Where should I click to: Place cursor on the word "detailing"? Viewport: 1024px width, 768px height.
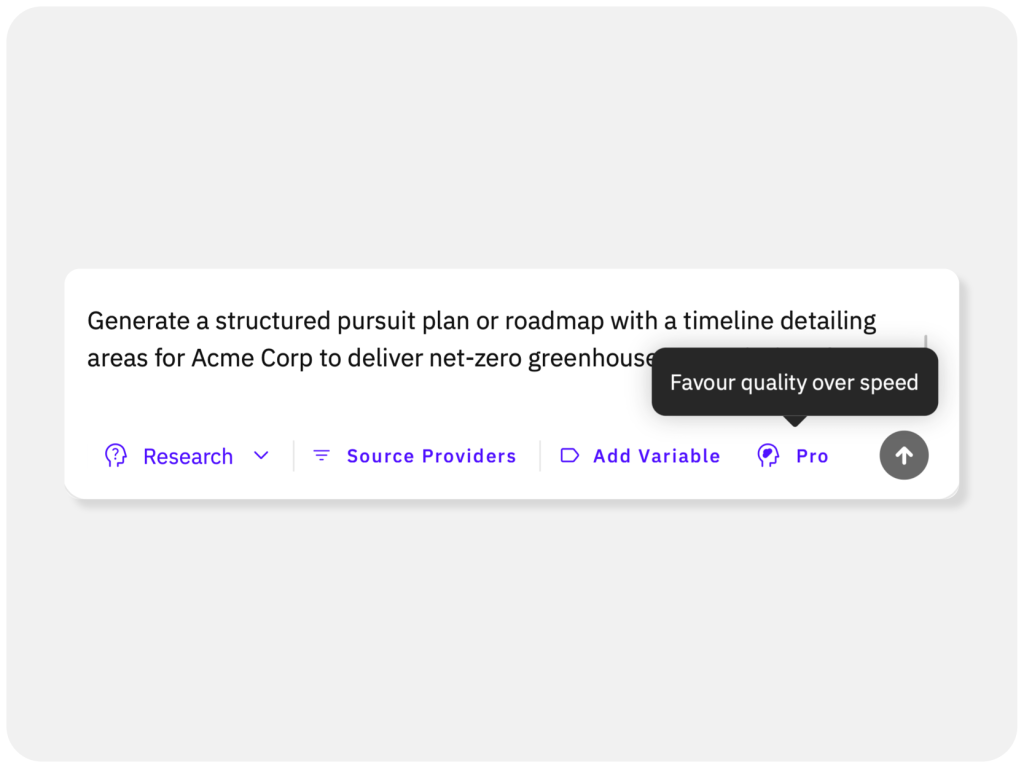(830, 321)
